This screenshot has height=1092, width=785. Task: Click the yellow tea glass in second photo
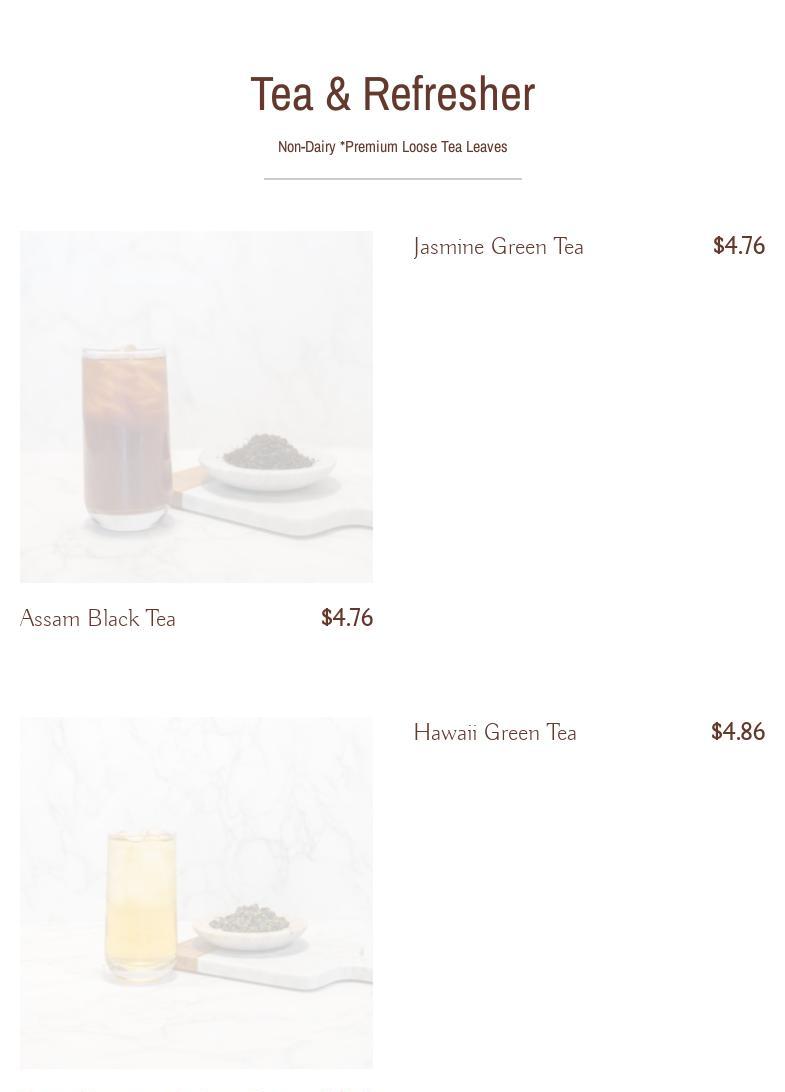[x=141, y=906]
